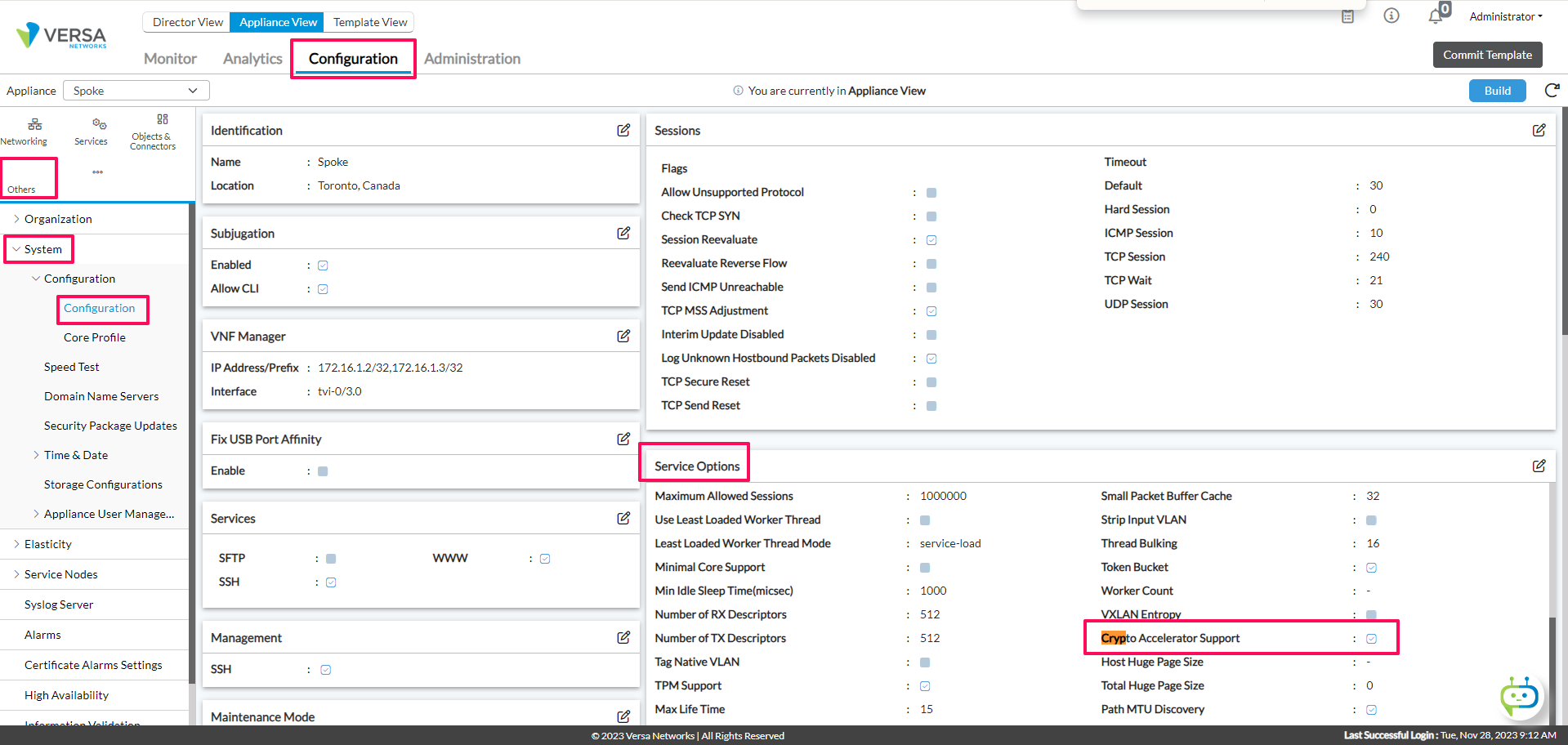This screenshot has width=1568, height=745.
Task: Open Objects & Connectors section
Action: (x=153, y=132)
